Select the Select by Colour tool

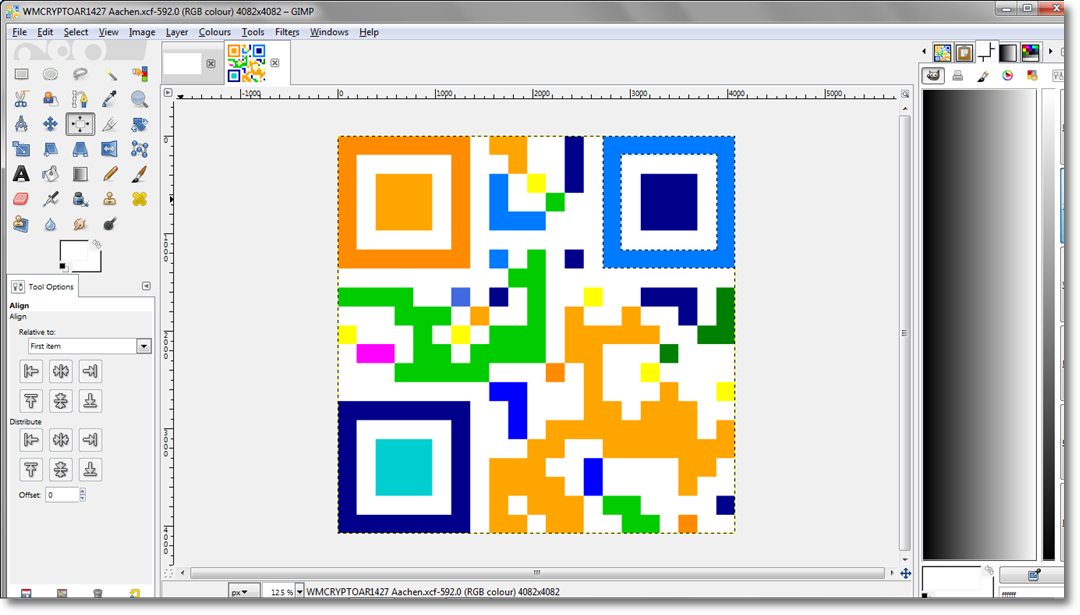point(139,74)
